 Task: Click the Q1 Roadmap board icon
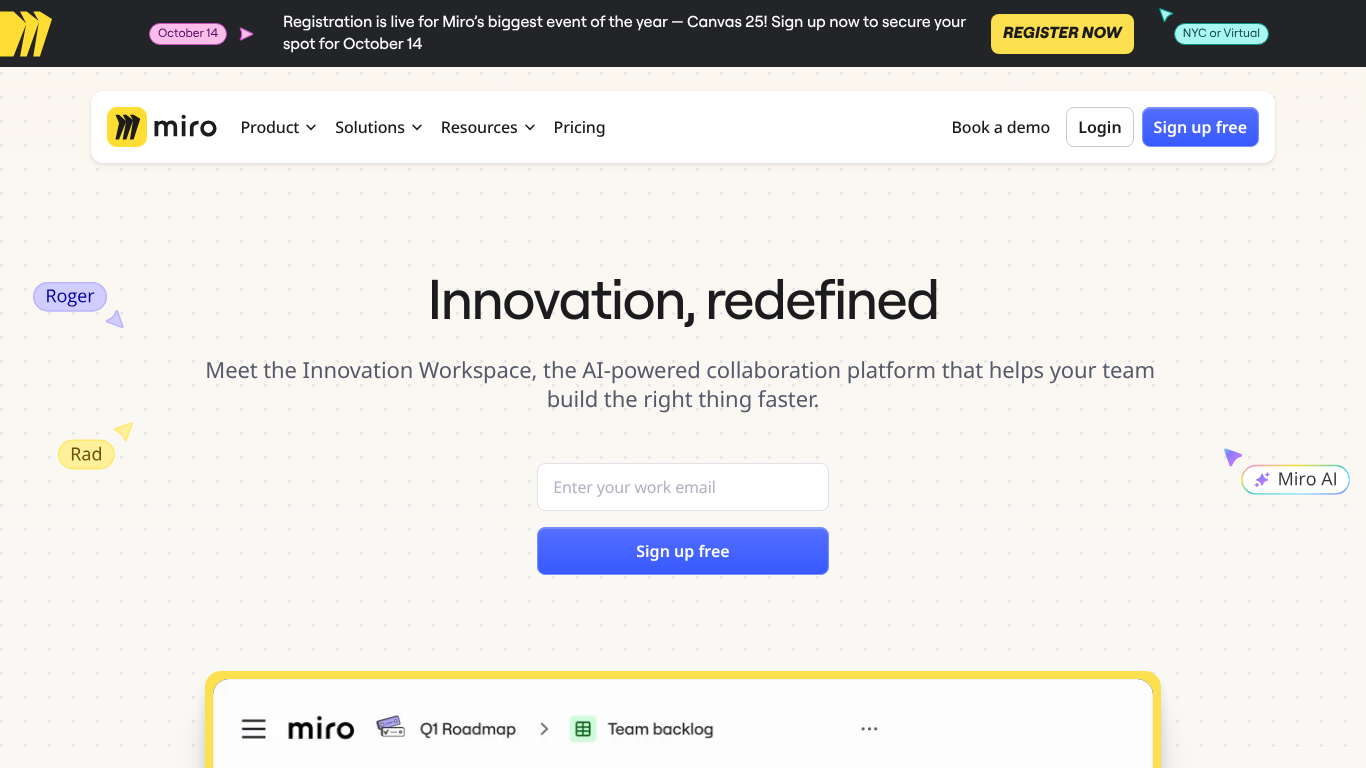point(390,729)
